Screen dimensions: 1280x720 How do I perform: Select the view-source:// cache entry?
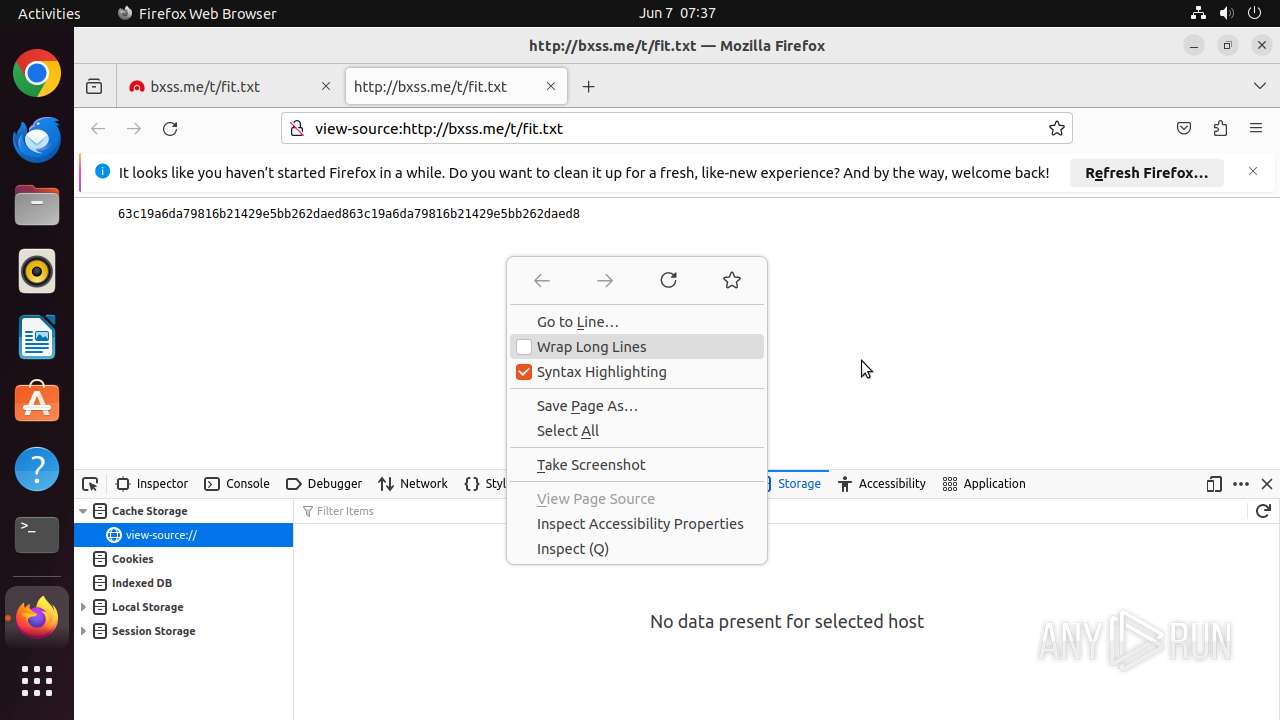click(184, 535)
